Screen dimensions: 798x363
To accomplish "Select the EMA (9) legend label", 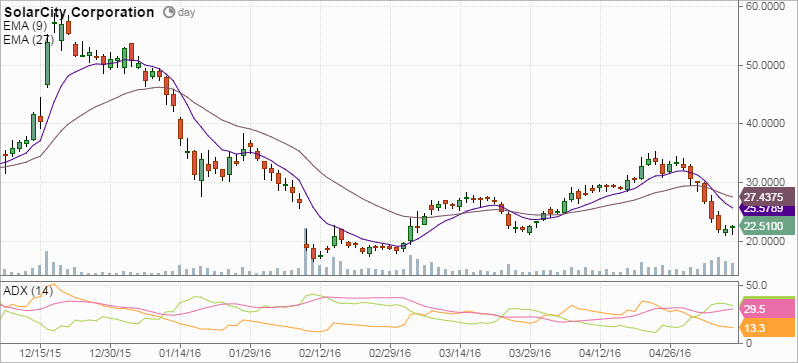I will (x=24, y=25).
